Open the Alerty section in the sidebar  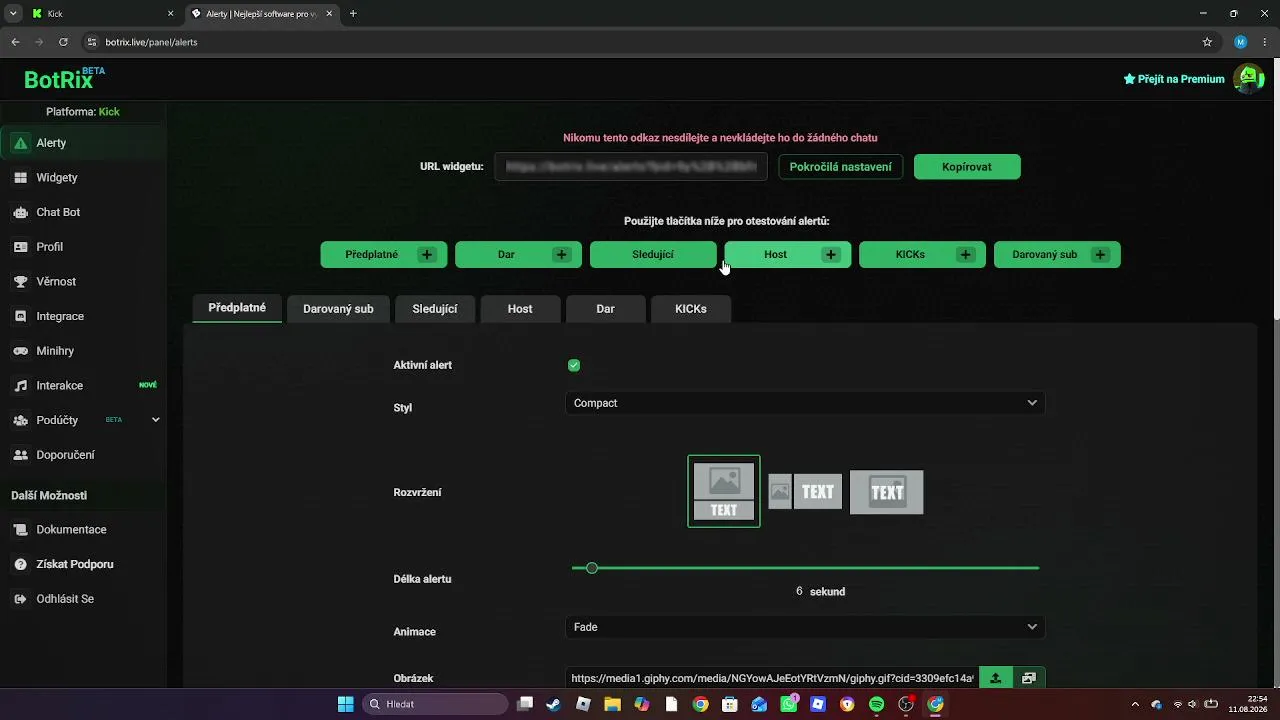(82, 143)
